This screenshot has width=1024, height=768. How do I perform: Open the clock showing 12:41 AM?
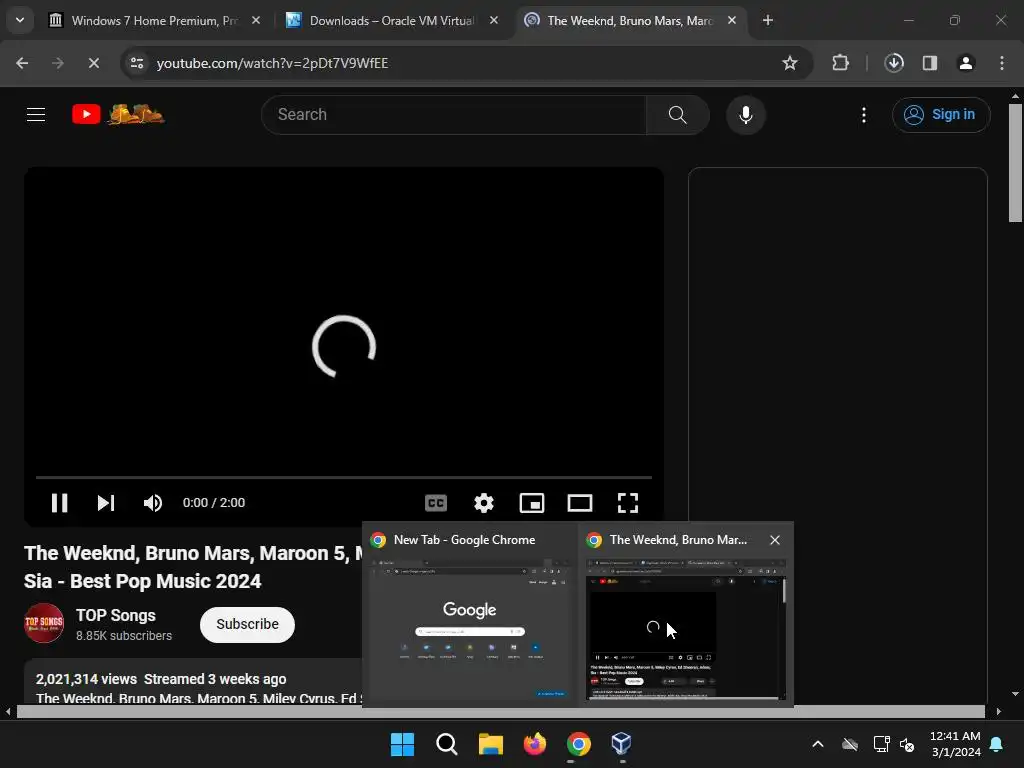click(955, 744)
